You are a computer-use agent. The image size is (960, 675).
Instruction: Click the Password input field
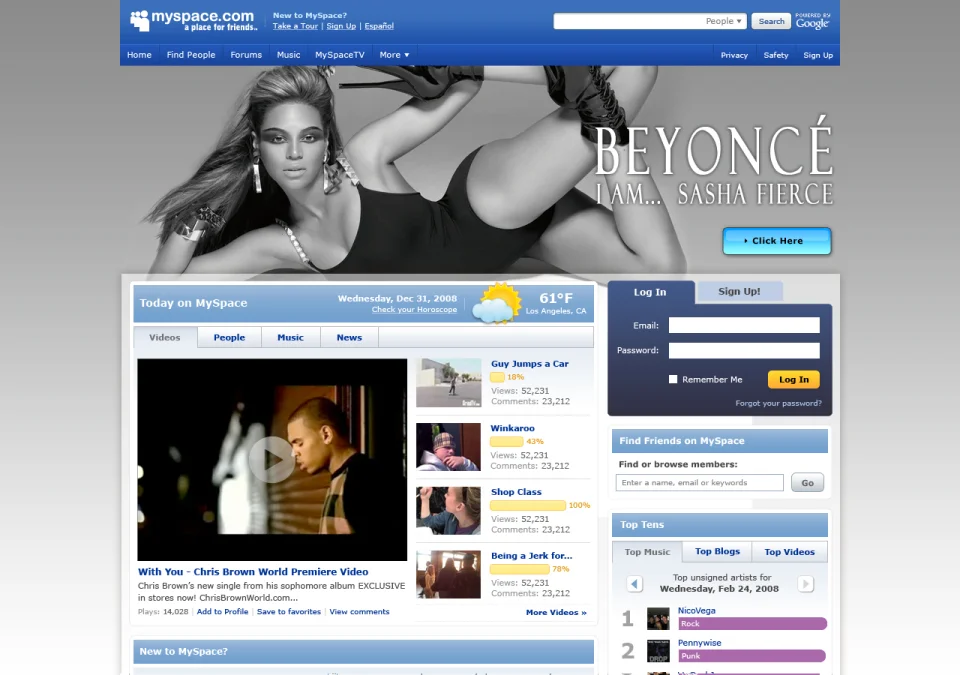[x=744, y=350]
